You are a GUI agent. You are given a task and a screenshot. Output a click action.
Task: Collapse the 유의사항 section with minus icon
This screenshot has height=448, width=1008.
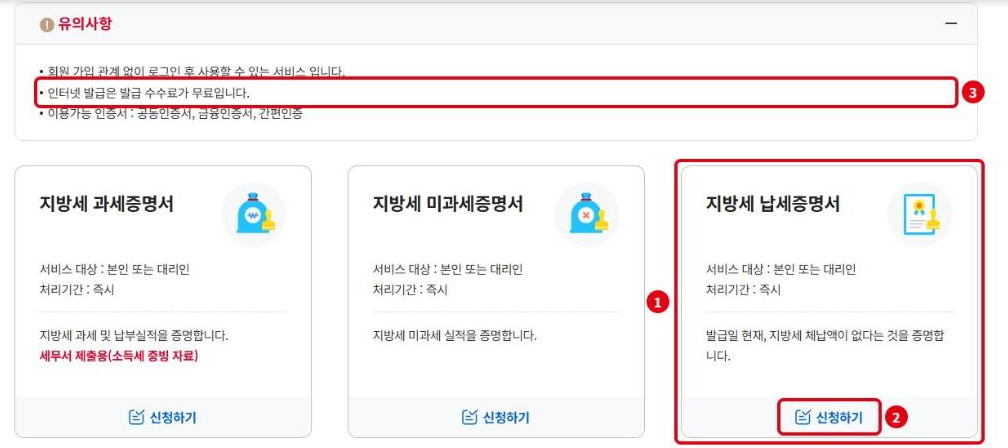[x=951, y=24]
